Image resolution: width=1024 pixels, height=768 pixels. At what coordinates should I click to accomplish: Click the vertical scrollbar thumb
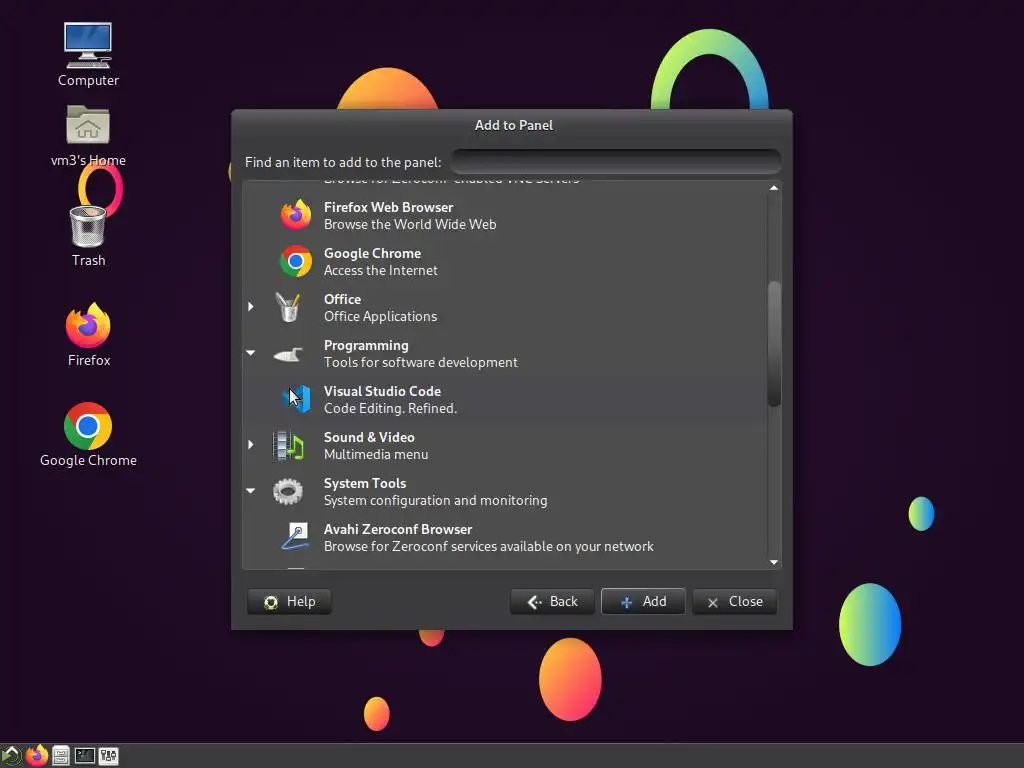pyautogui.click(x=775, y=344)
